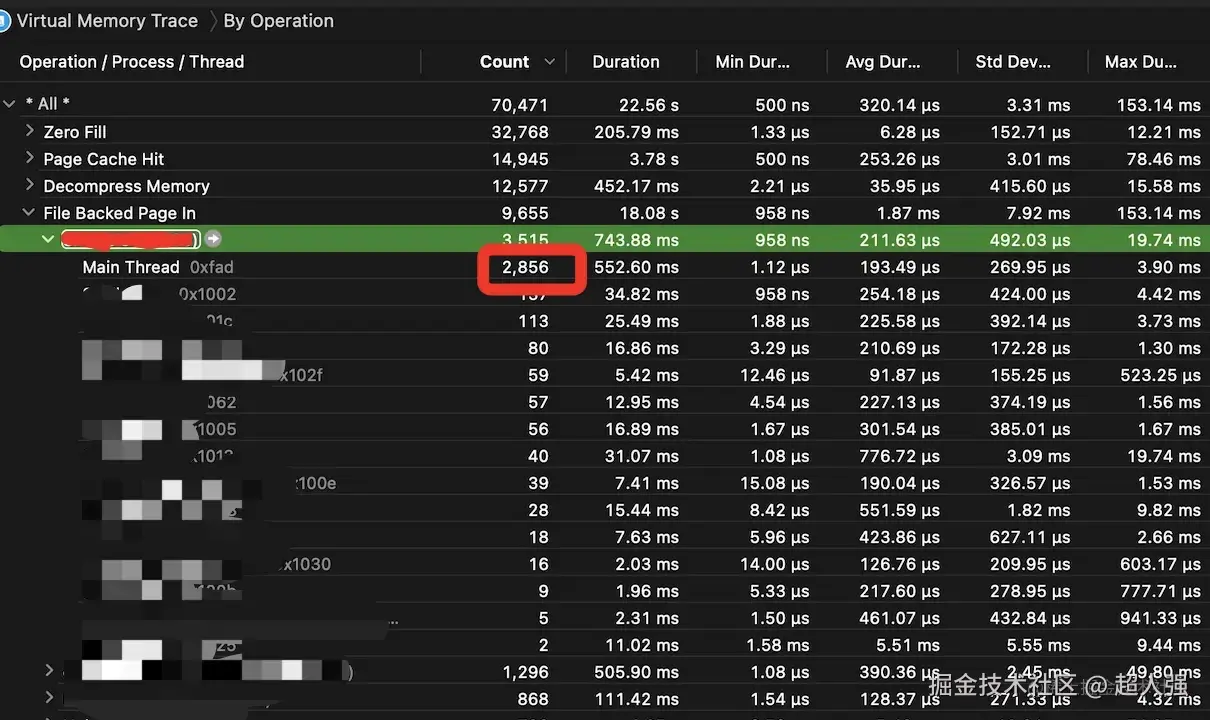Sort by Avg Duration column header

(883, 62)
